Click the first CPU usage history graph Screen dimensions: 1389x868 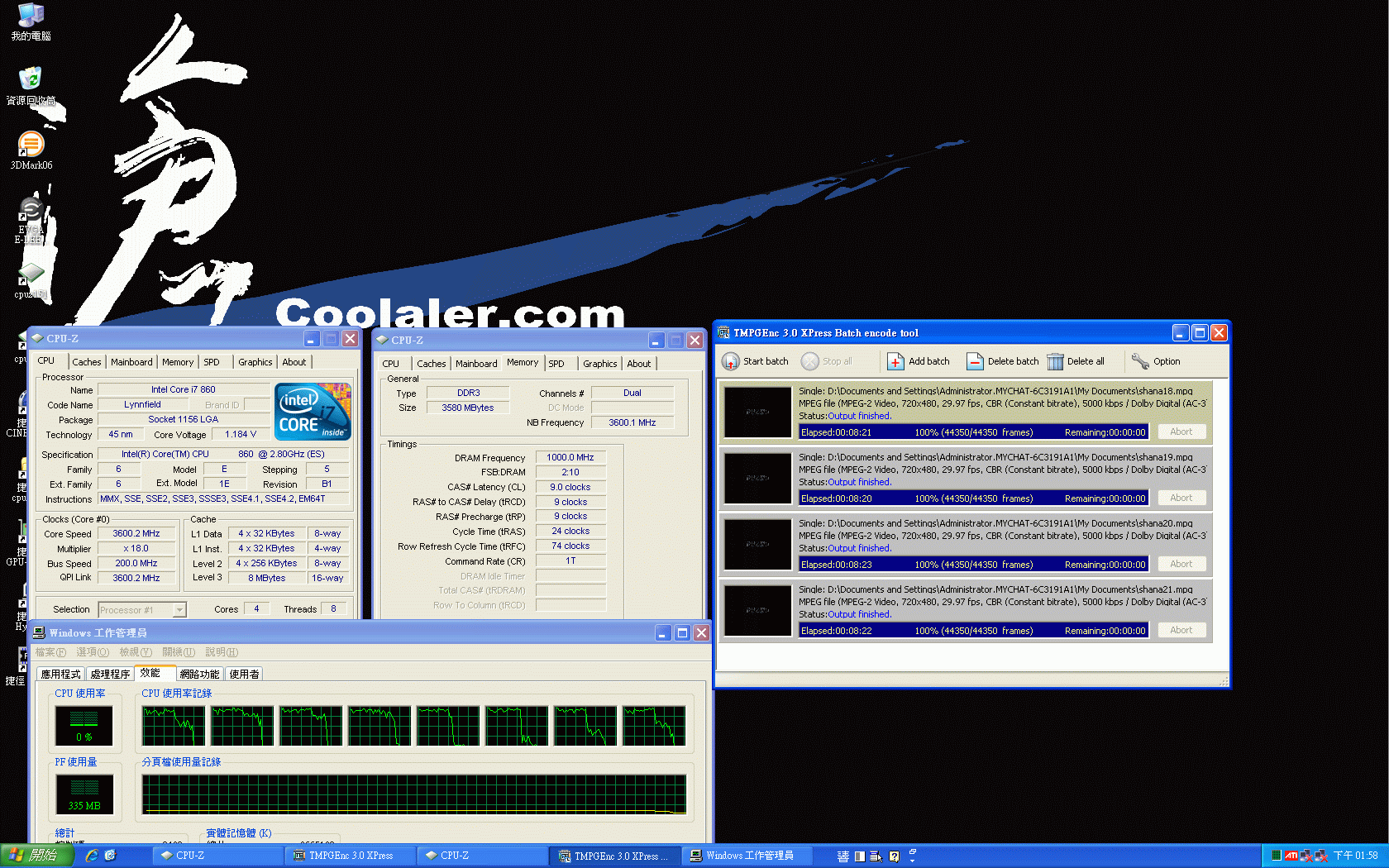174,726
